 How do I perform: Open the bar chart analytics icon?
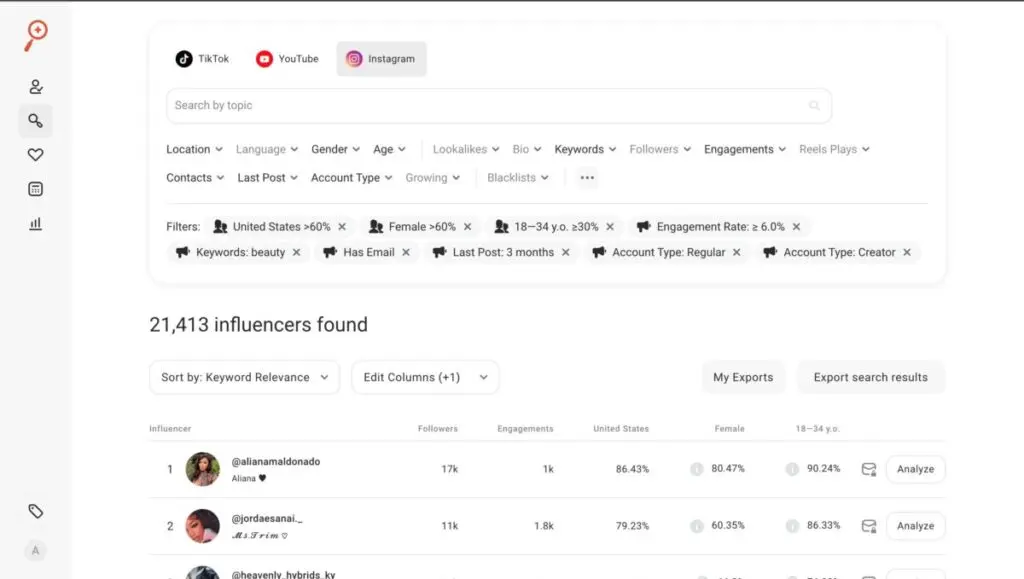click(x=36, y=224)
